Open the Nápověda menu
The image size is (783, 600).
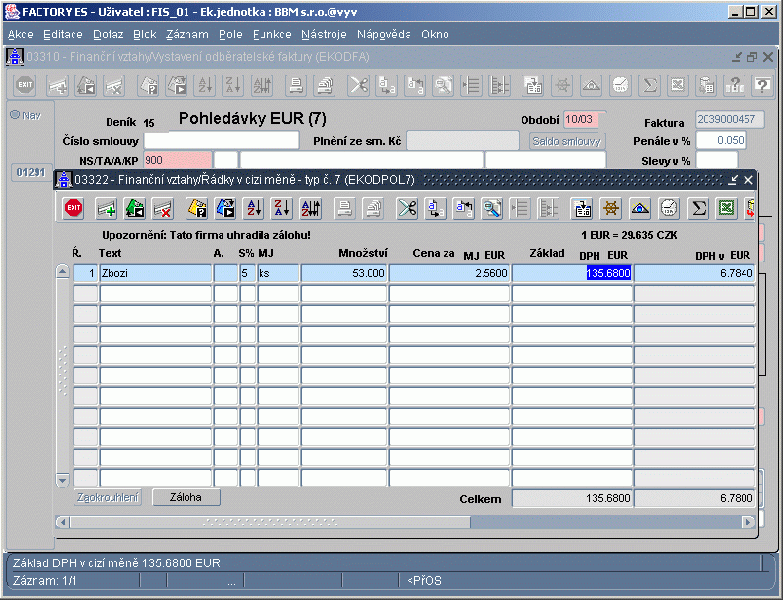pyautogui.click(x=384, y=34)
